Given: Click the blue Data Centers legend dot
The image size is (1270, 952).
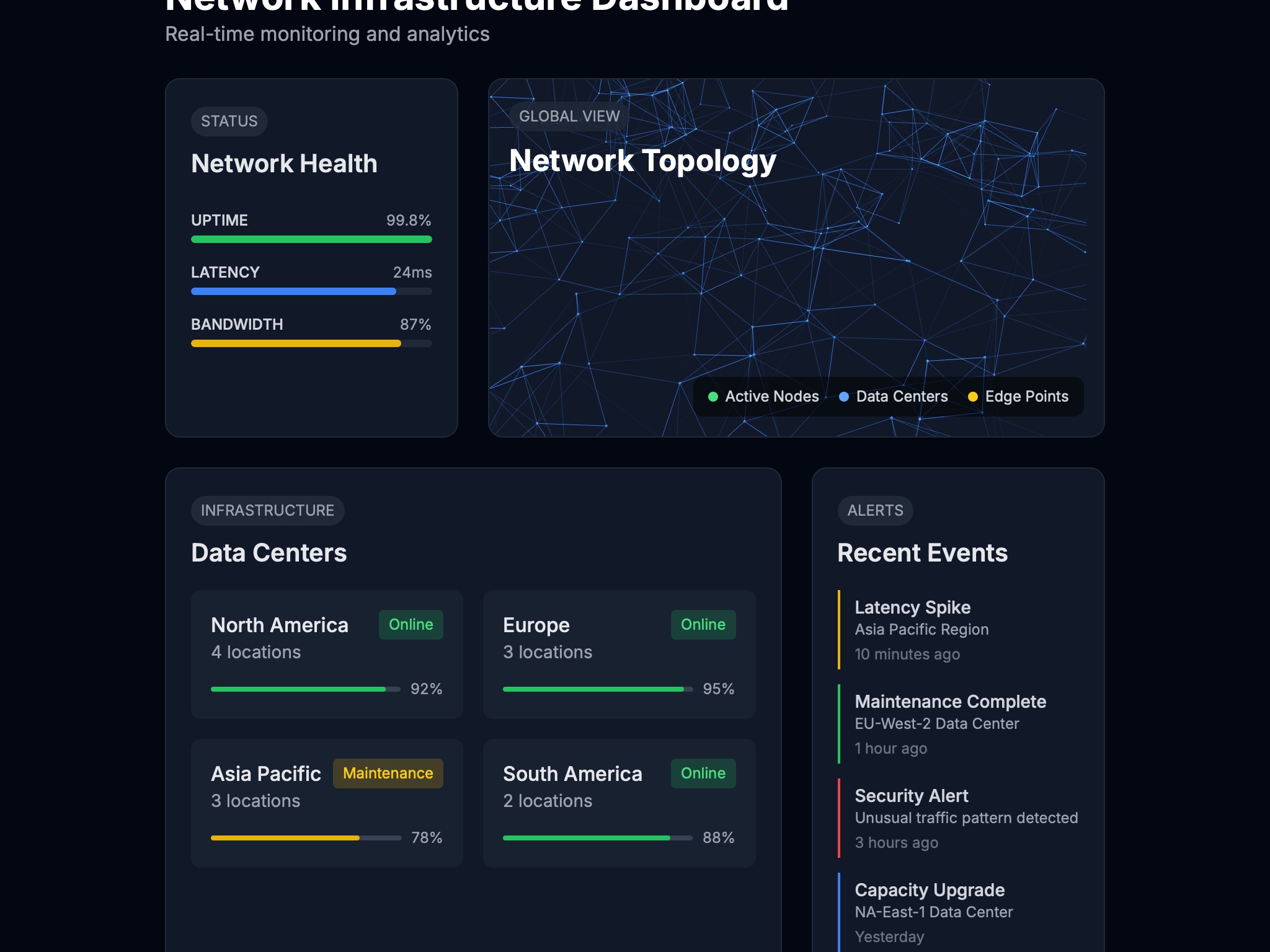Looking at the screenshot, I should pos(844,396).
